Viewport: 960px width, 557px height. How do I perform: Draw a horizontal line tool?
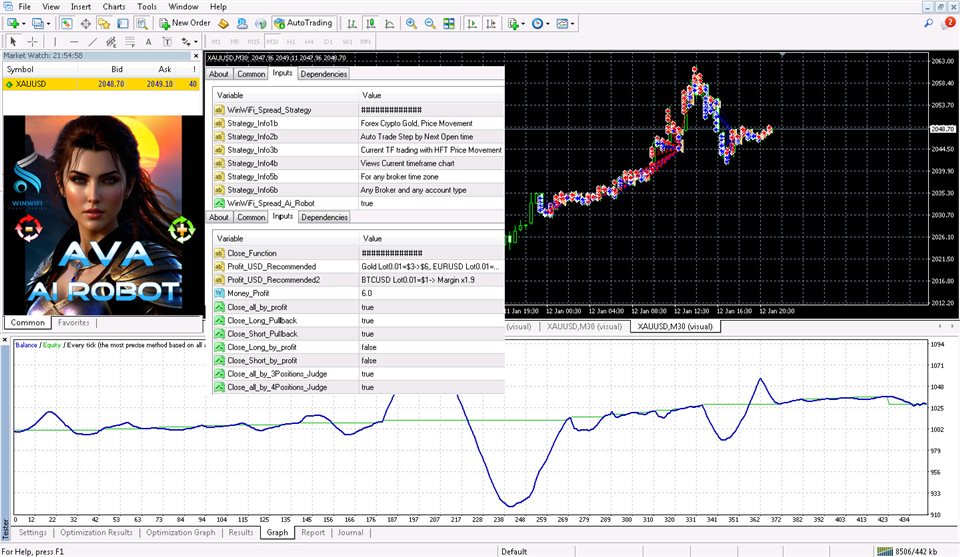[73, 42]
